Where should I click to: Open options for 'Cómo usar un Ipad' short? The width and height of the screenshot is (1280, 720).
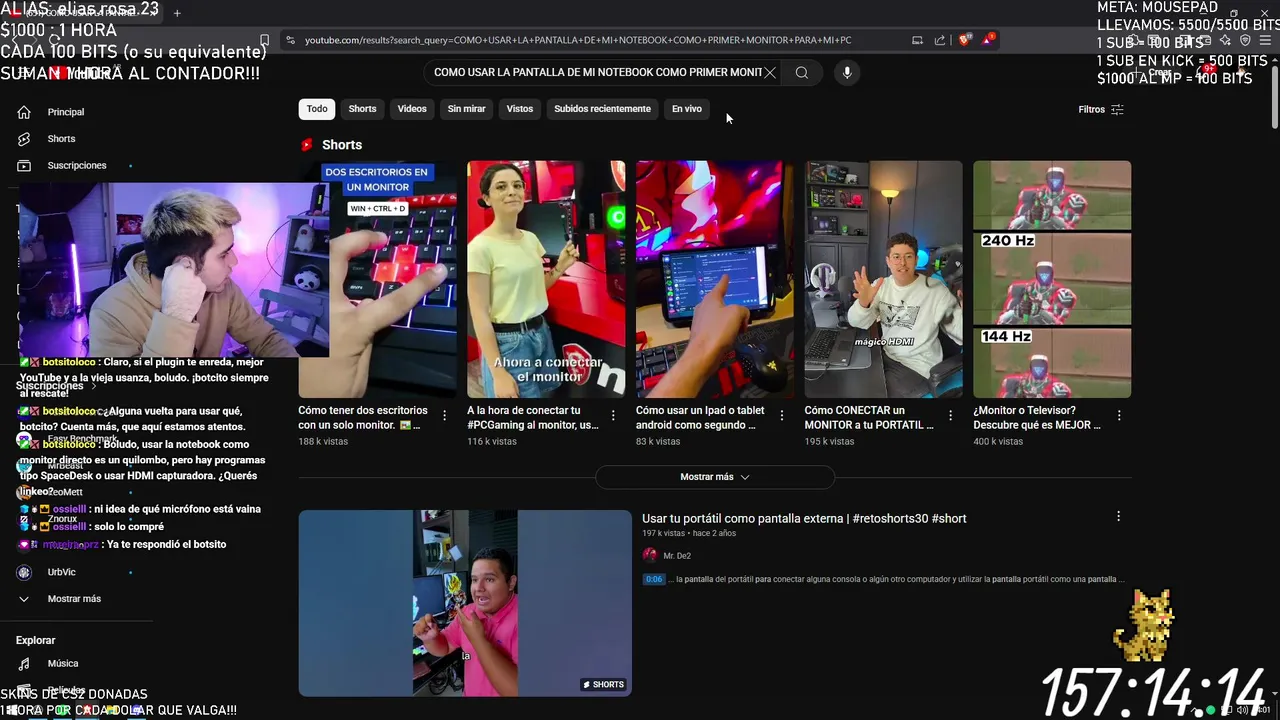[782, 415]
